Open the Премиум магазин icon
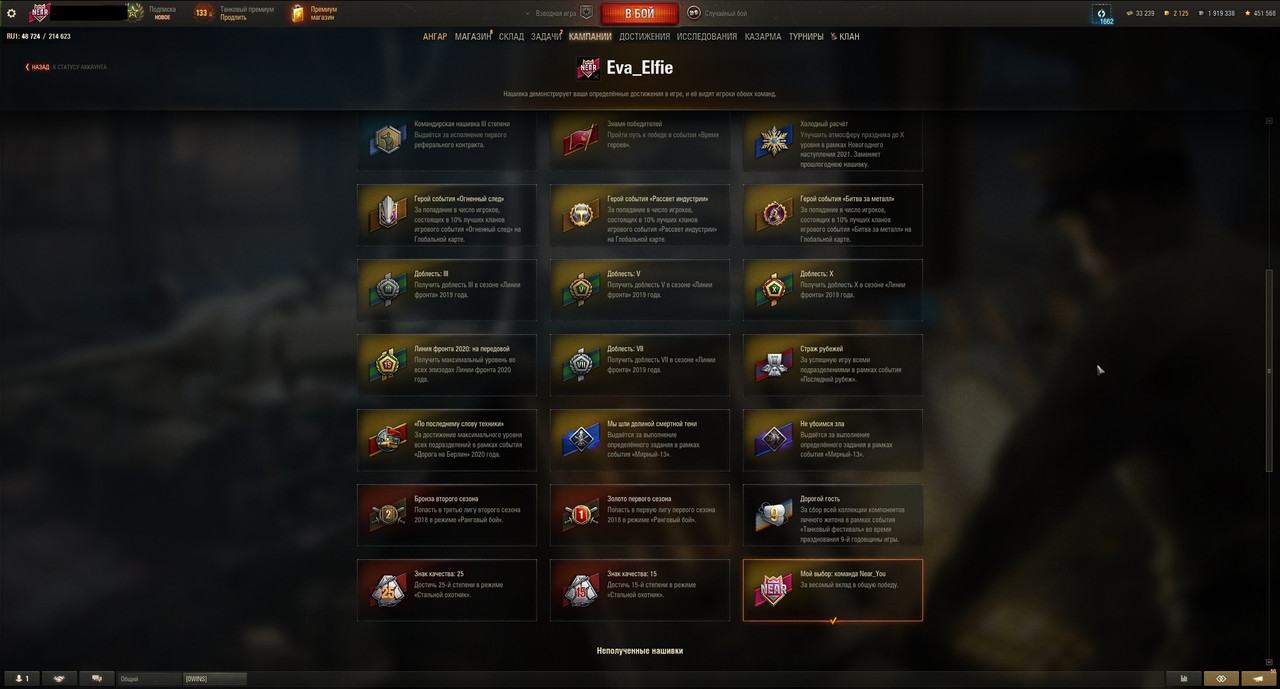 click(x=297, y=13)
